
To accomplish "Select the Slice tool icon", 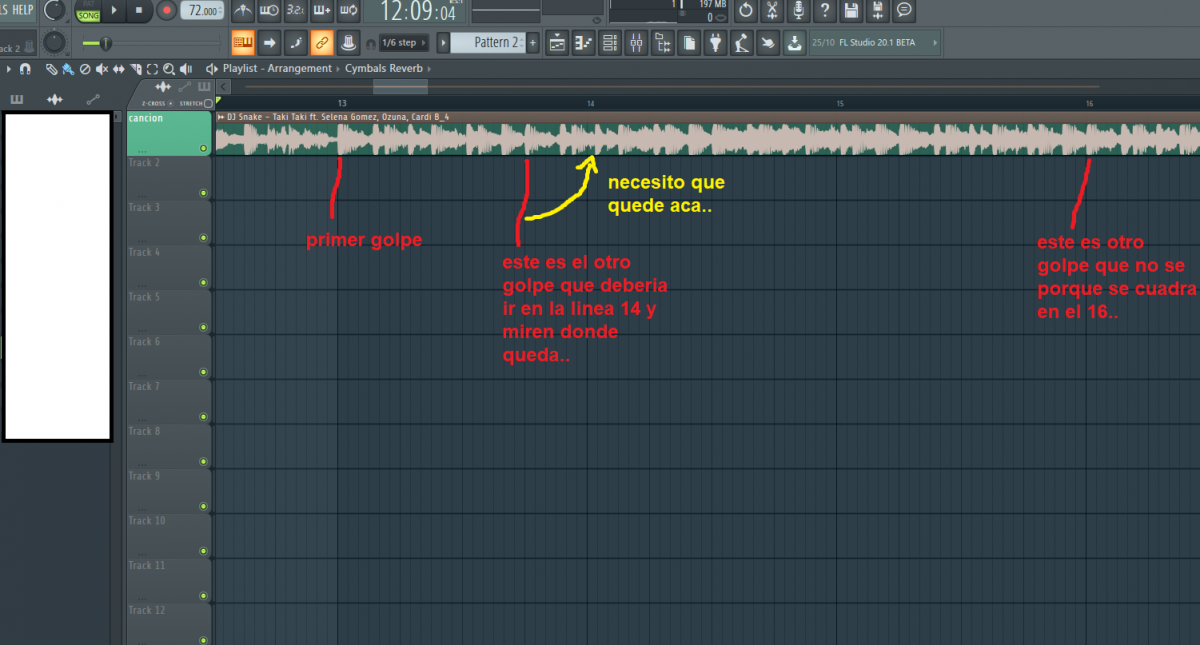I will click(x=135, y=69).
